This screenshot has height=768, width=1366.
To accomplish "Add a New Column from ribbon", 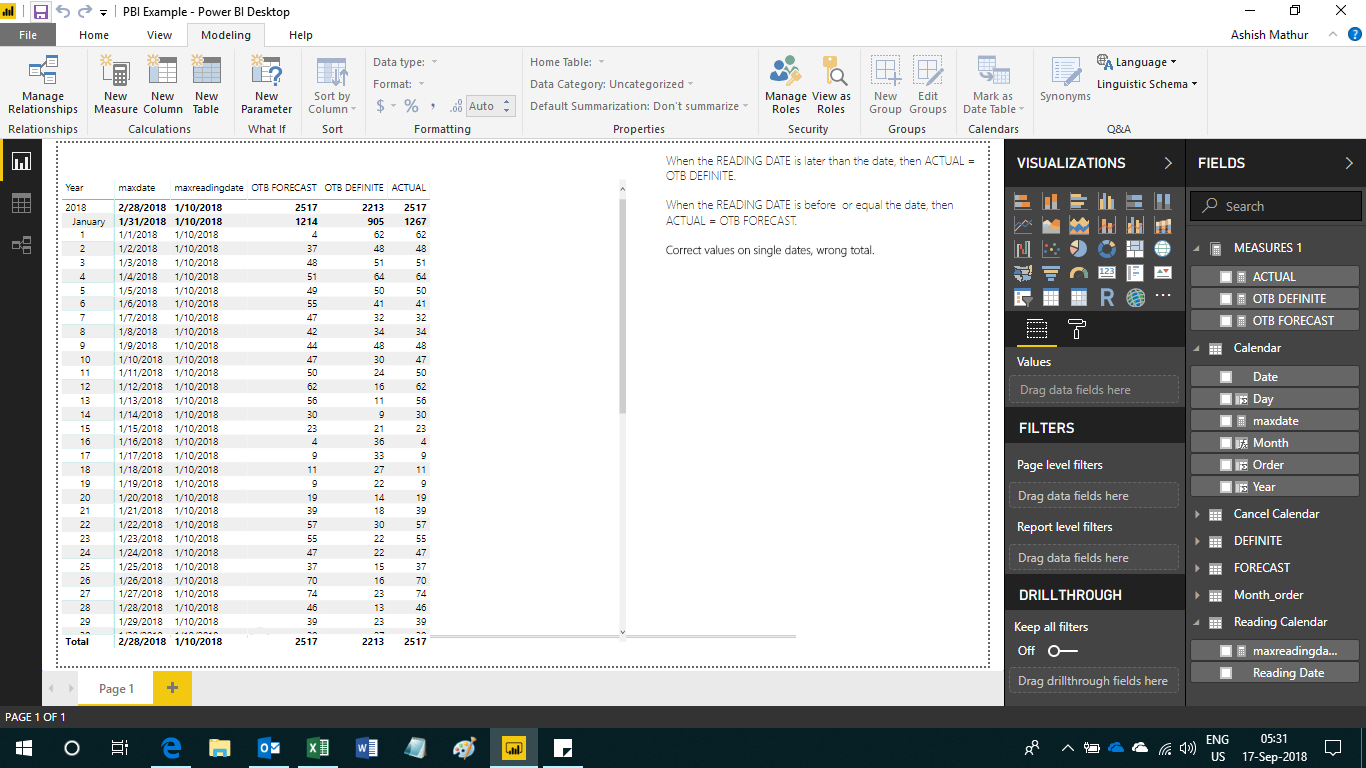I will (x=162, y=86).
